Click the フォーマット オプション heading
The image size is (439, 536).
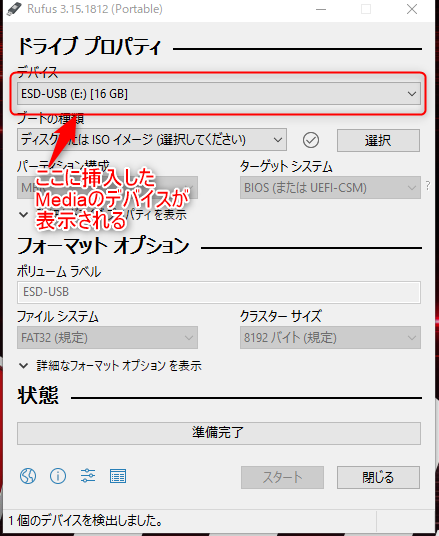(103, 245)
